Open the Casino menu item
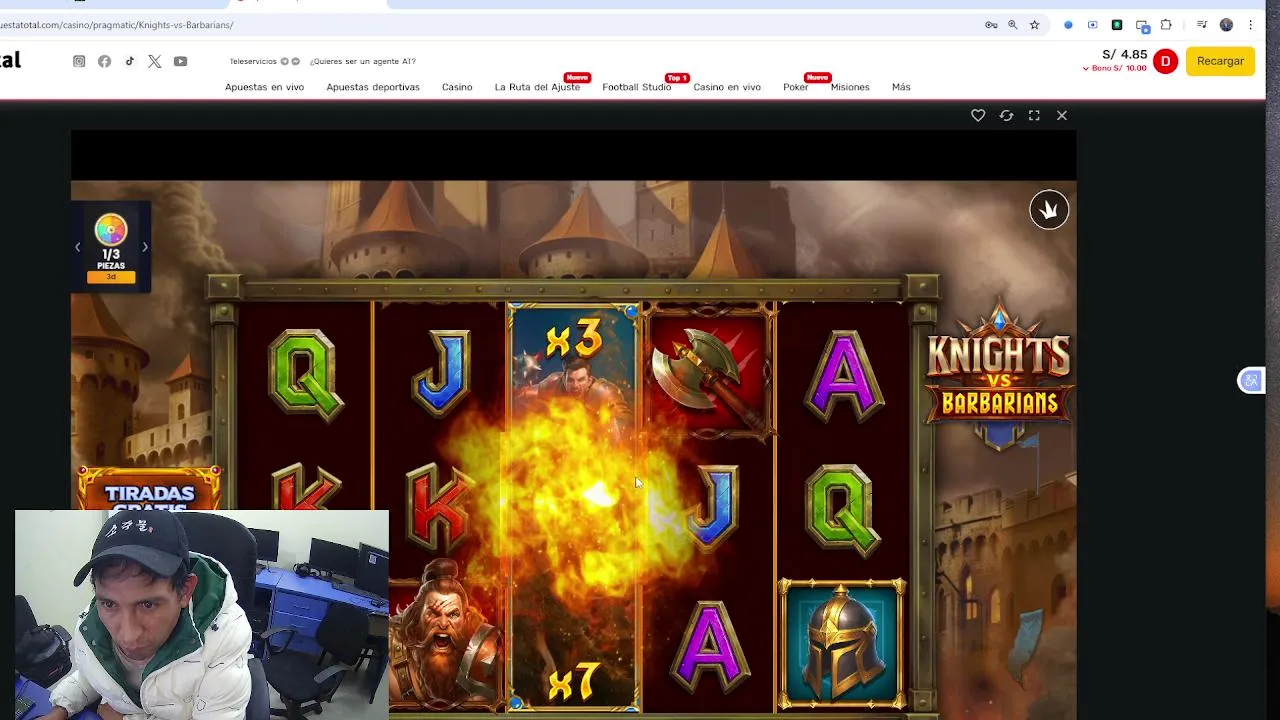Image resolution: width=1280 pixels, height=720 pixels. pyautogui.click(x=457, y=87)
